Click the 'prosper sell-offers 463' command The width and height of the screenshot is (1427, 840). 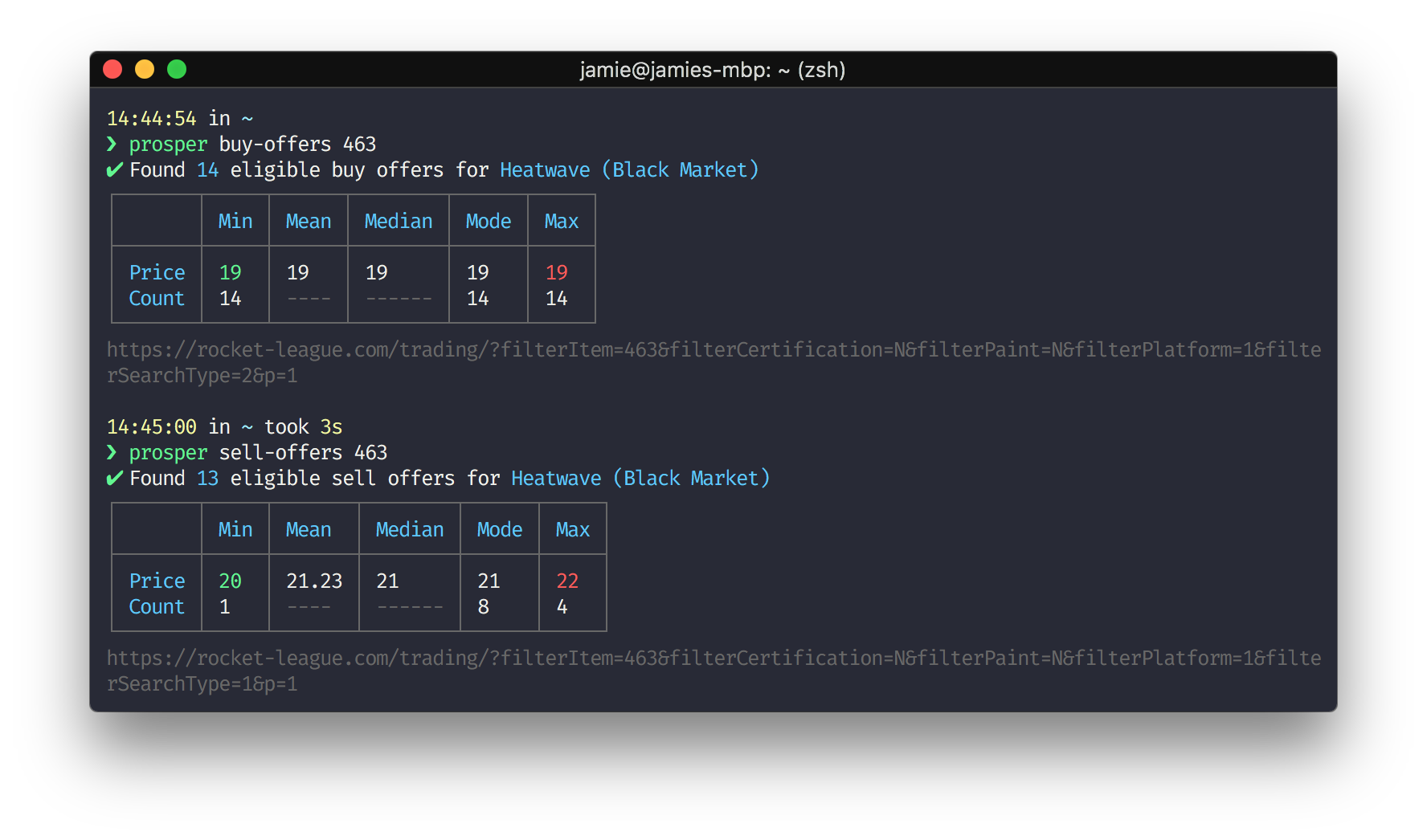pos(258,452)
